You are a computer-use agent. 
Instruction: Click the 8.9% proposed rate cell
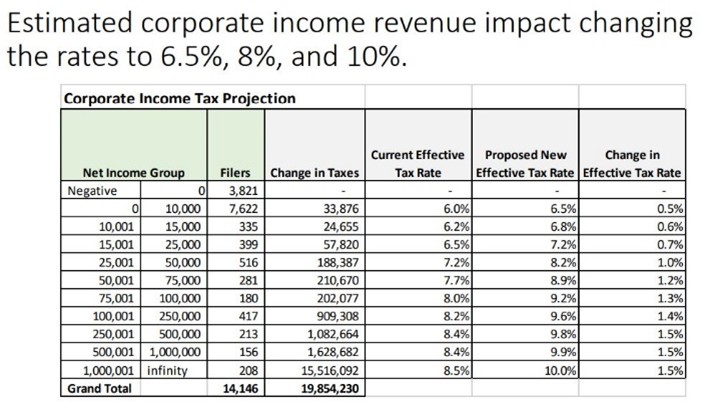click(525, 280)
